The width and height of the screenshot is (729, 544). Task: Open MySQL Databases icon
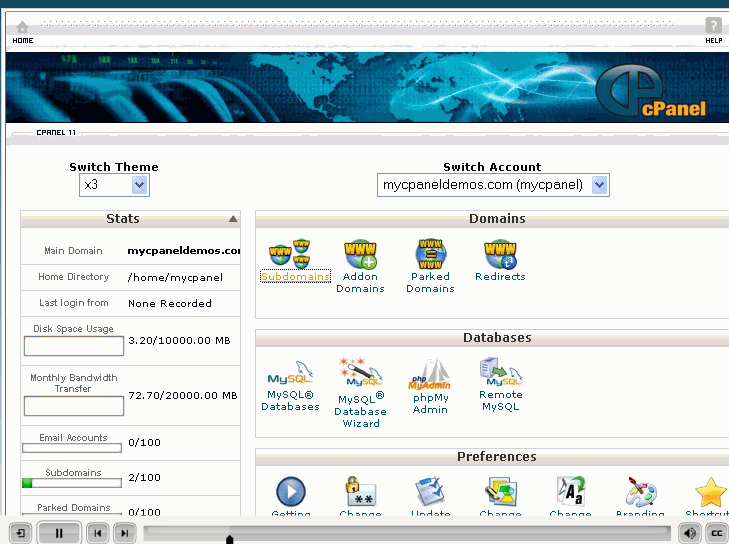pos(290,373)
